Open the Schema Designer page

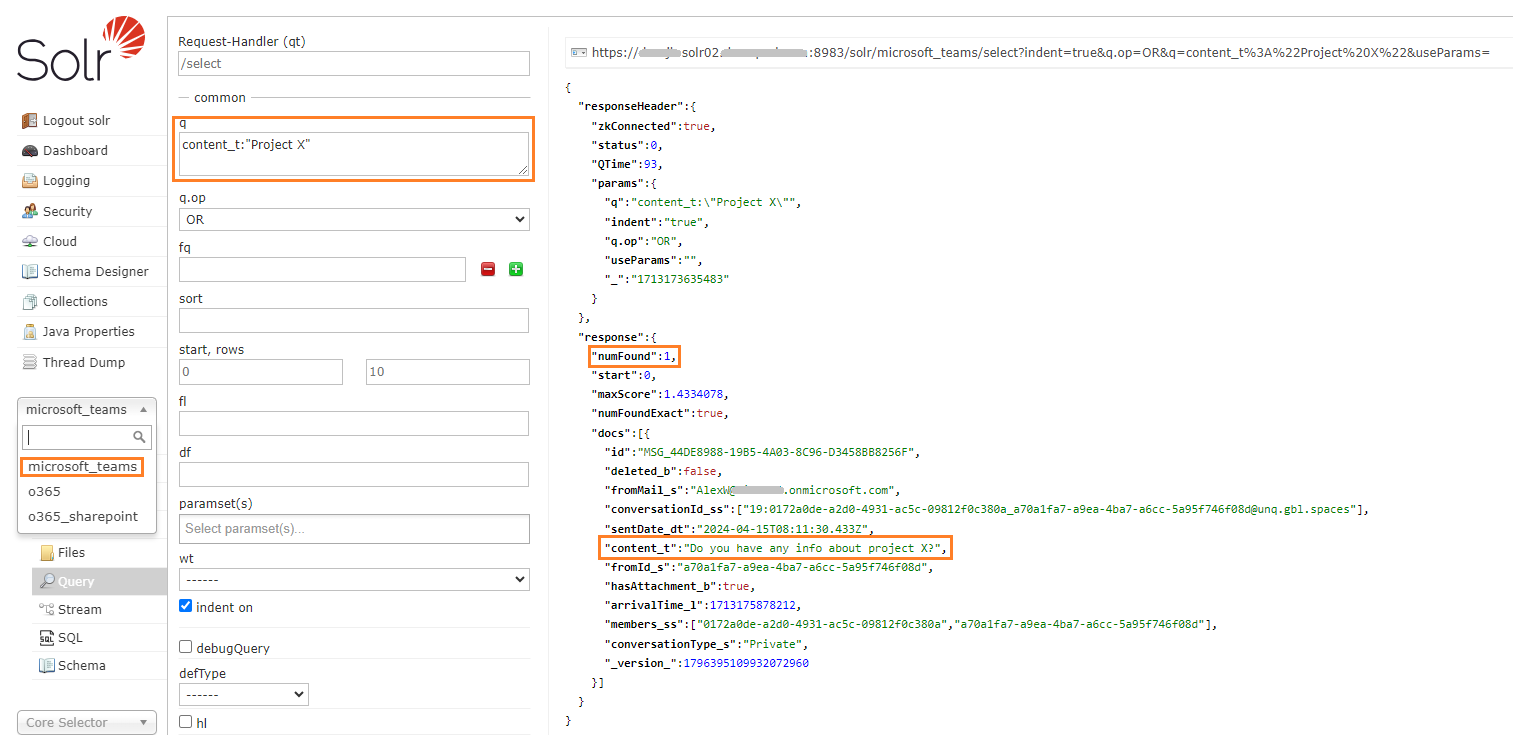[96, 272]
